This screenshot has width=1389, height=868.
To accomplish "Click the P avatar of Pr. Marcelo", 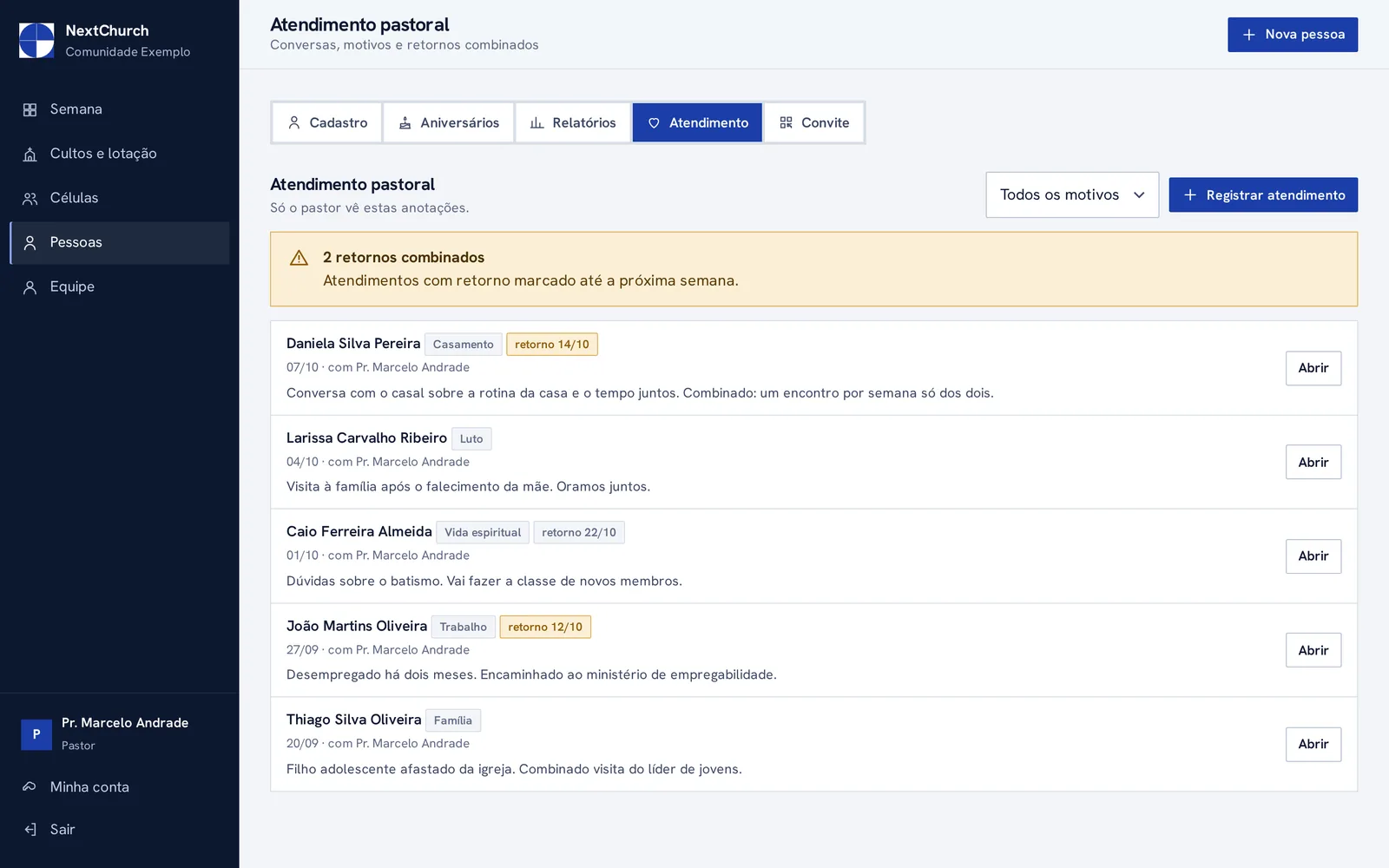I will (36, 734).
